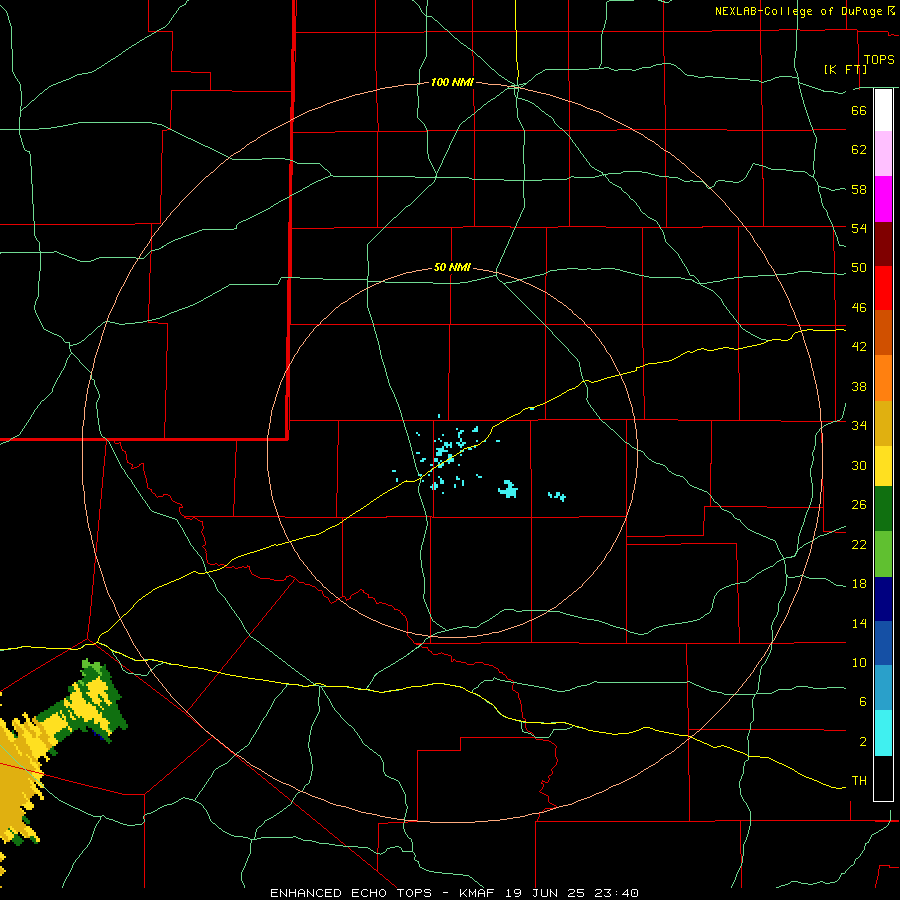Select the '34' legend value
This screenshot has height=900, width=900.
859,425
